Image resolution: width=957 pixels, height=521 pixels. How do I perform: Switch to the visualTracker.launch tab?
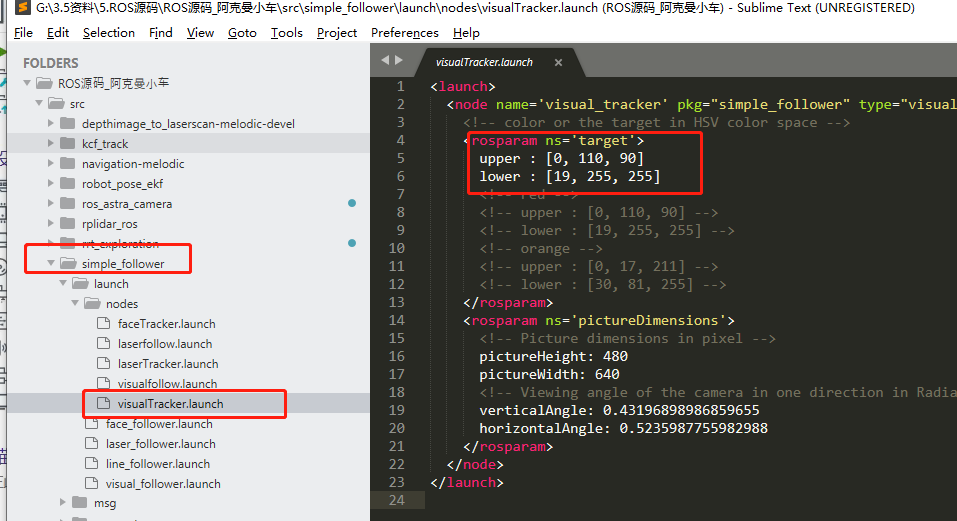pos(484,62)
